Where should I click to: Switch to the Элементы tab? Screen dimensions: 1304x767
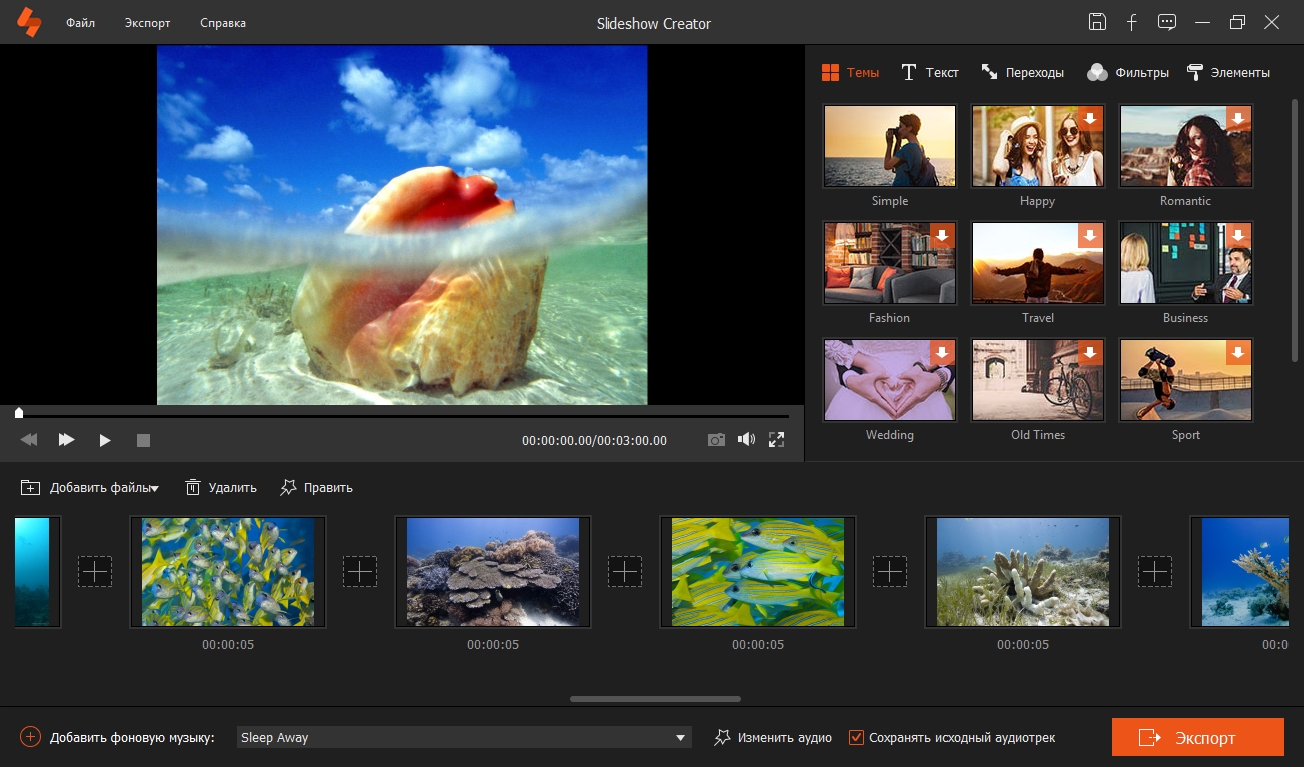[x=1228, y=72]
